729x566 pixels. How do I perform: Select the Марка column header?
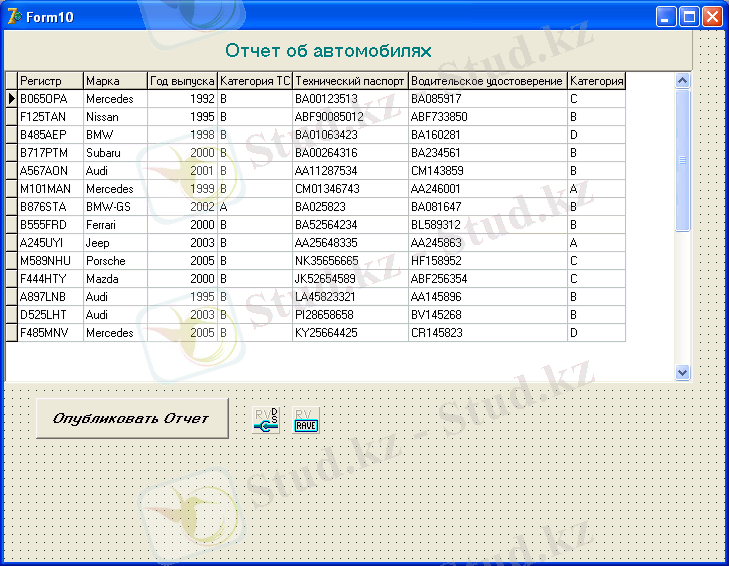coord(115,81)
